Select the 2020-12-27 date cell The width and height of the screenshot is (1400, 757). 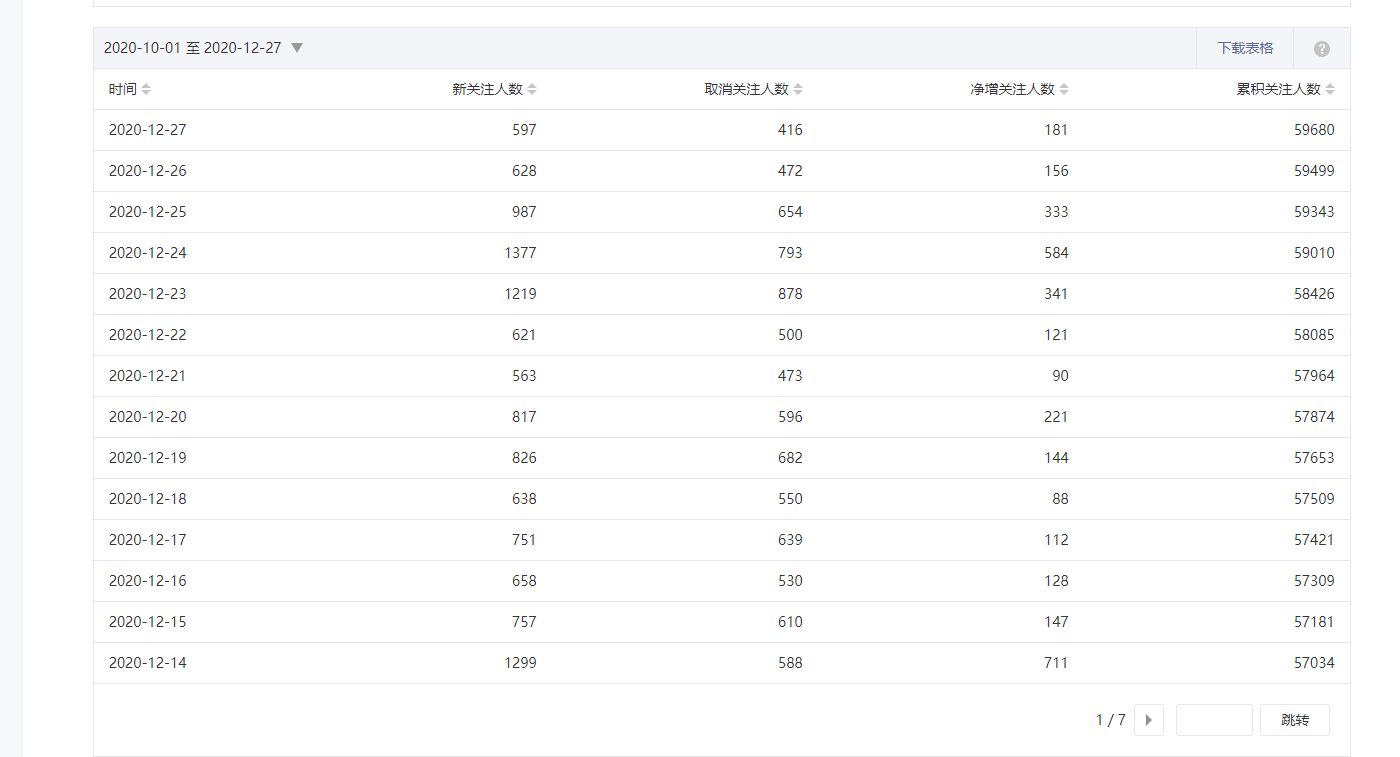[x=148, y=130]
